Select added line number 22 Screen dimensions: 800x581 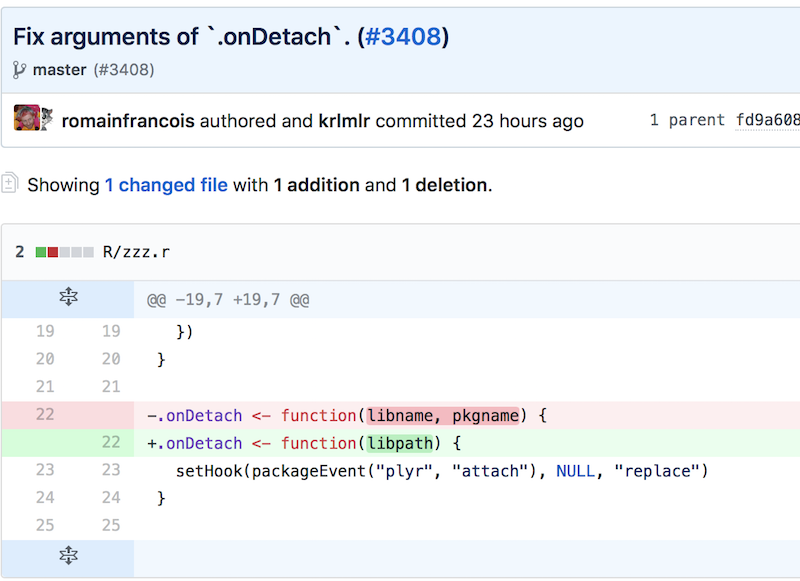(x=111, y=442)
